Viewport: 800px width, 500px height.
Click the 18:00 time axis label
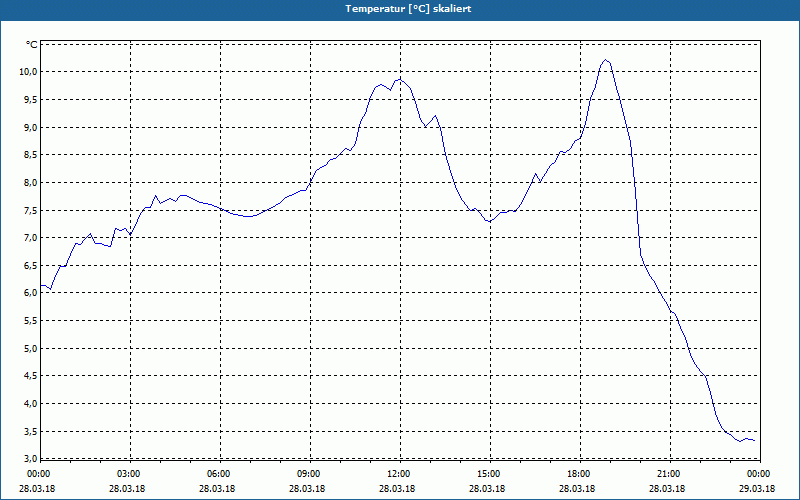580,474
